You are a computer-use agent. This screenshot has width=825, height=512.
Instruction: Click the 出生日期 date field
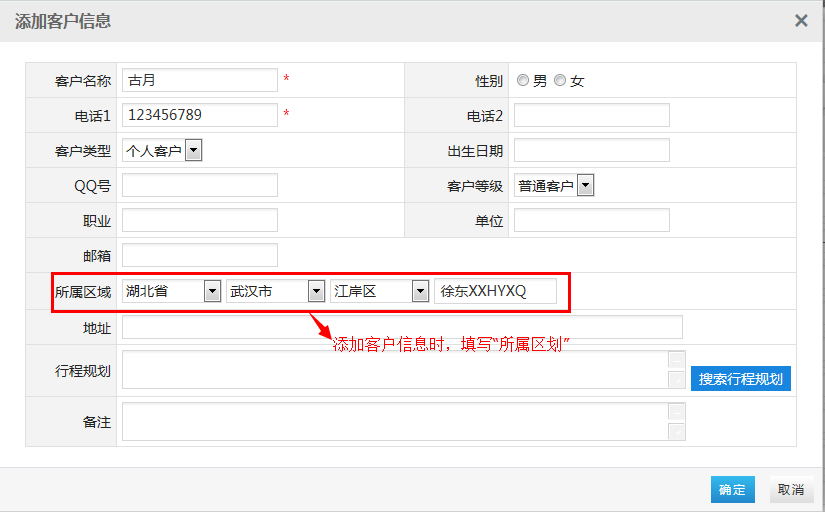coord(591,150)
